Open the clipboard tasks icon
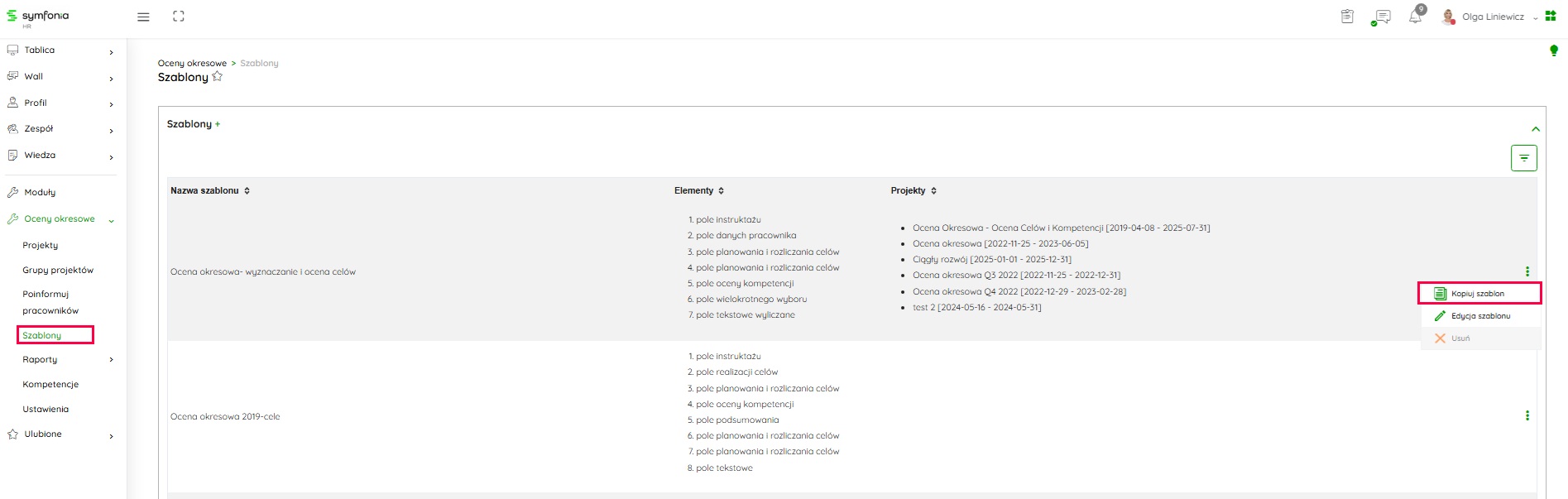This screenshot has height=499, width=1568. click(x=1347, y=17)
